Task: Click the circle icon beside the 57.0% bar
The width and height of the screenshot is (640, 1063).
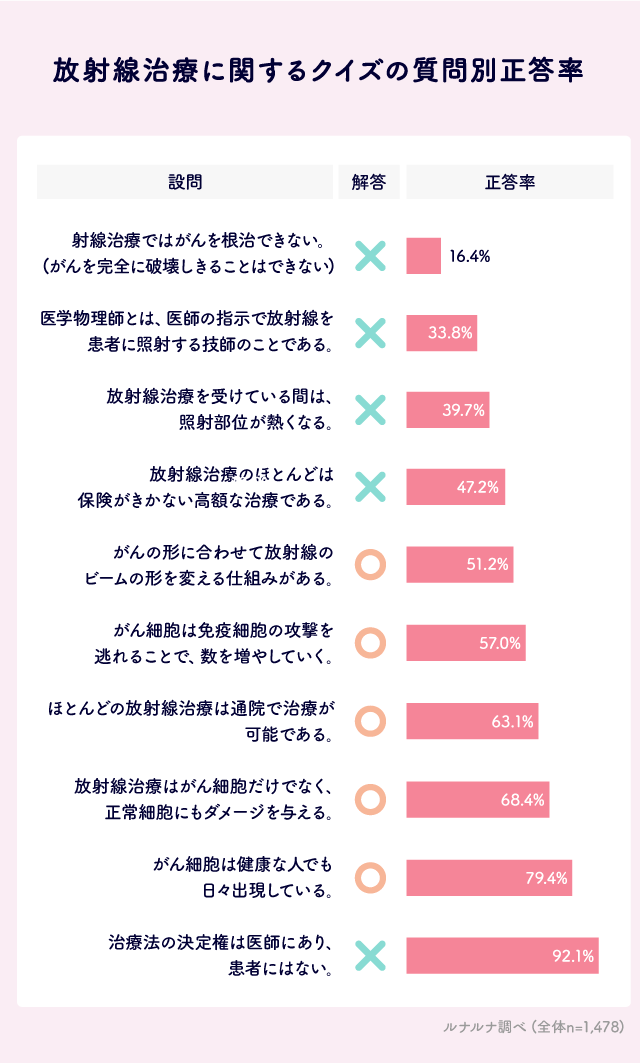Action: 370,642
